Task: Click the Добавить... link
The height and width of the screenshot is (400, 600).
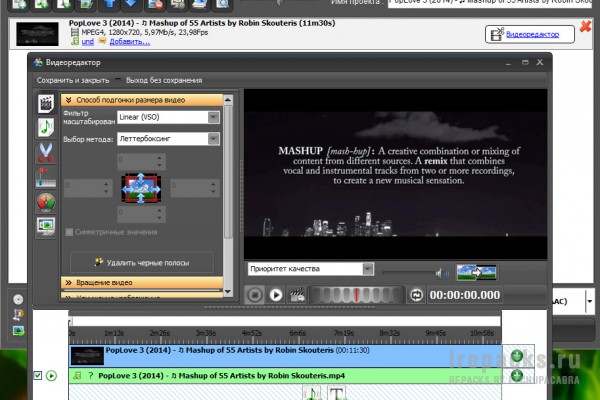Action: 130,41
